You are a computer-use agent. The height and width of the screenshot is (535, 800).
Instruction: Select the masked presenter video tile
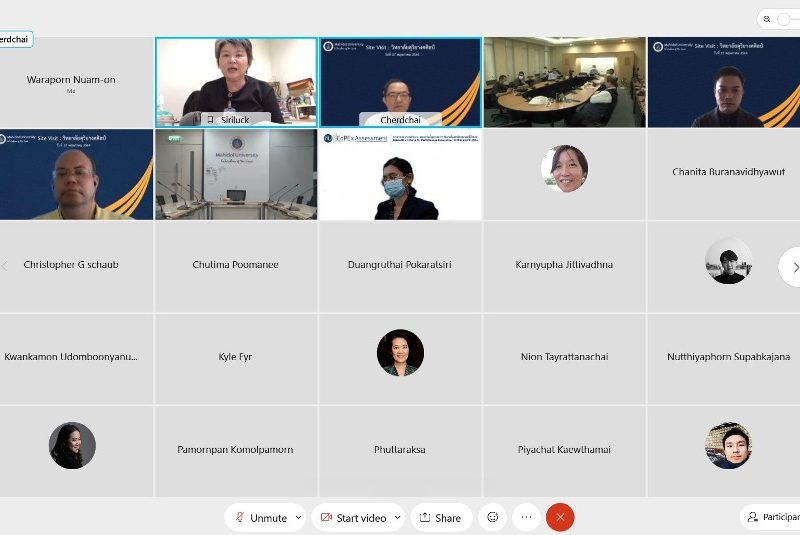(x=400, y=175)
